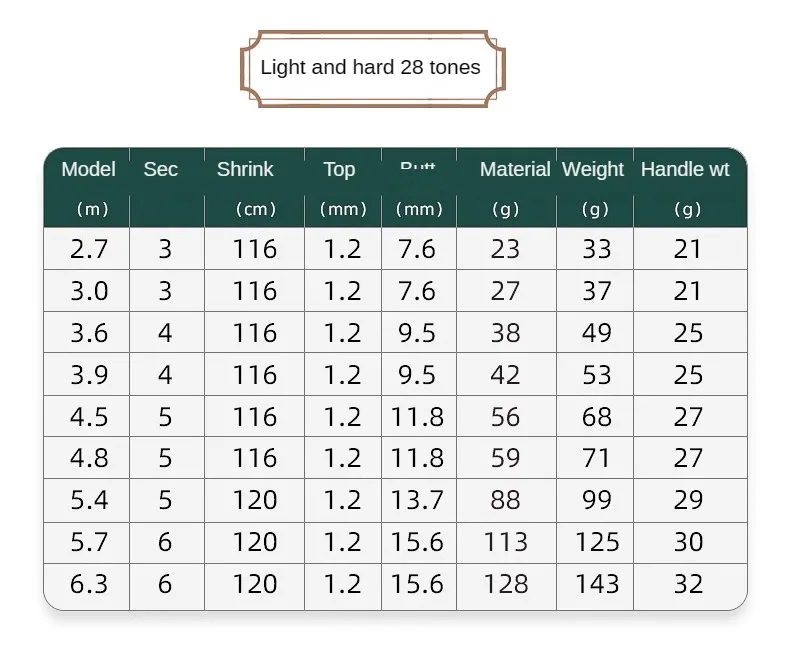The image size is (790, 645).
Task: Select the Model column header
Action: coord(88,169)
